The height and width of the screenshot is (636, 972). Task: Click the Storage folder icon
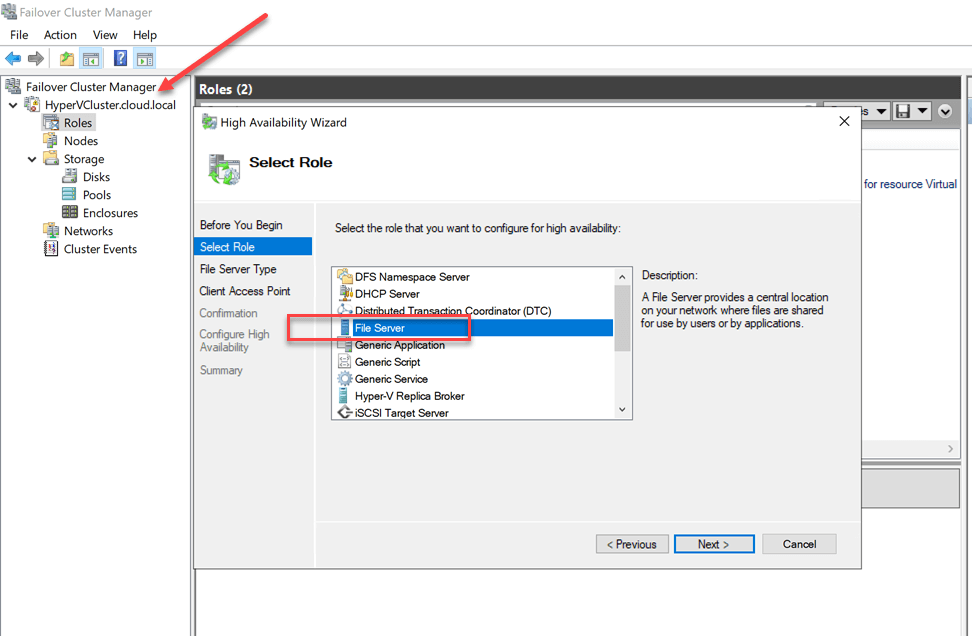pyautogui.click(x=51, y=159)
